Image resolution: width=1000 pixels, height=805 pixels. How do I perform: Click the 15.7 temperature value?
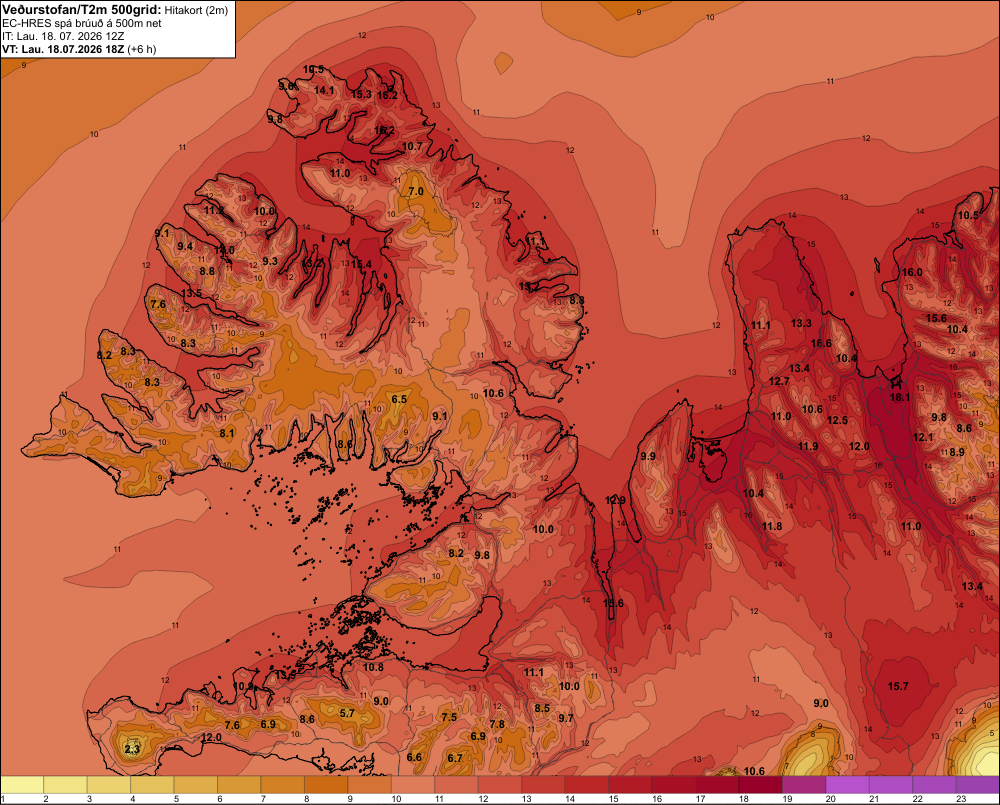tap(898, 686)
